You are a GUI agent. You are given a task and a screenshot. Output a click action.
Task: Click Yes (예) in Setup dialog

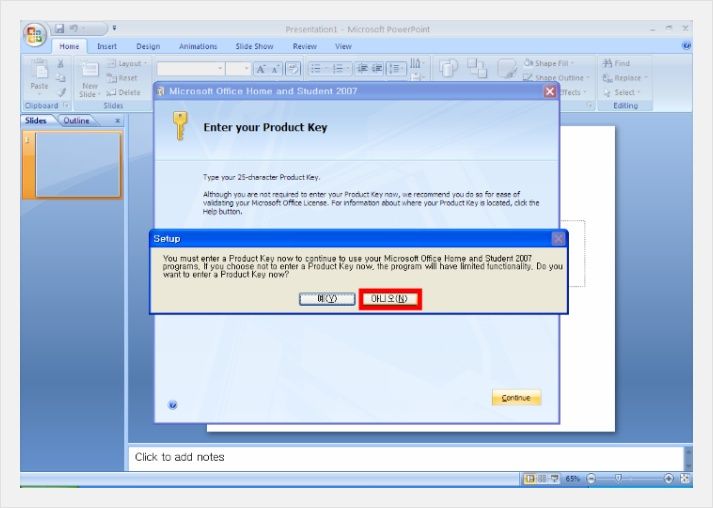327,299
